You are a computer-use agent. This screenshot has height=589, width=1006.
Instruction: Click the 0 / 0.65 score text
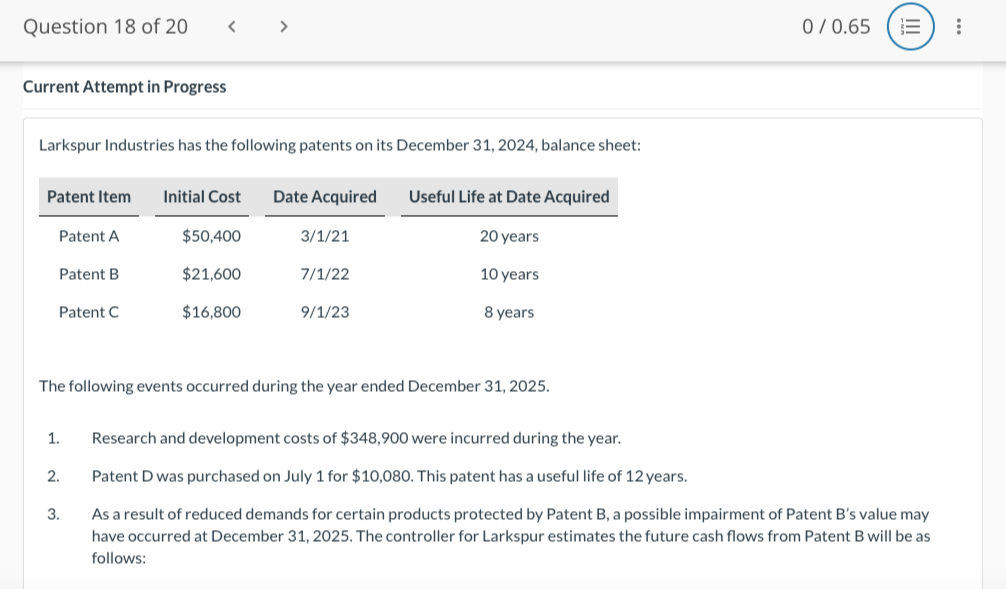836,26
